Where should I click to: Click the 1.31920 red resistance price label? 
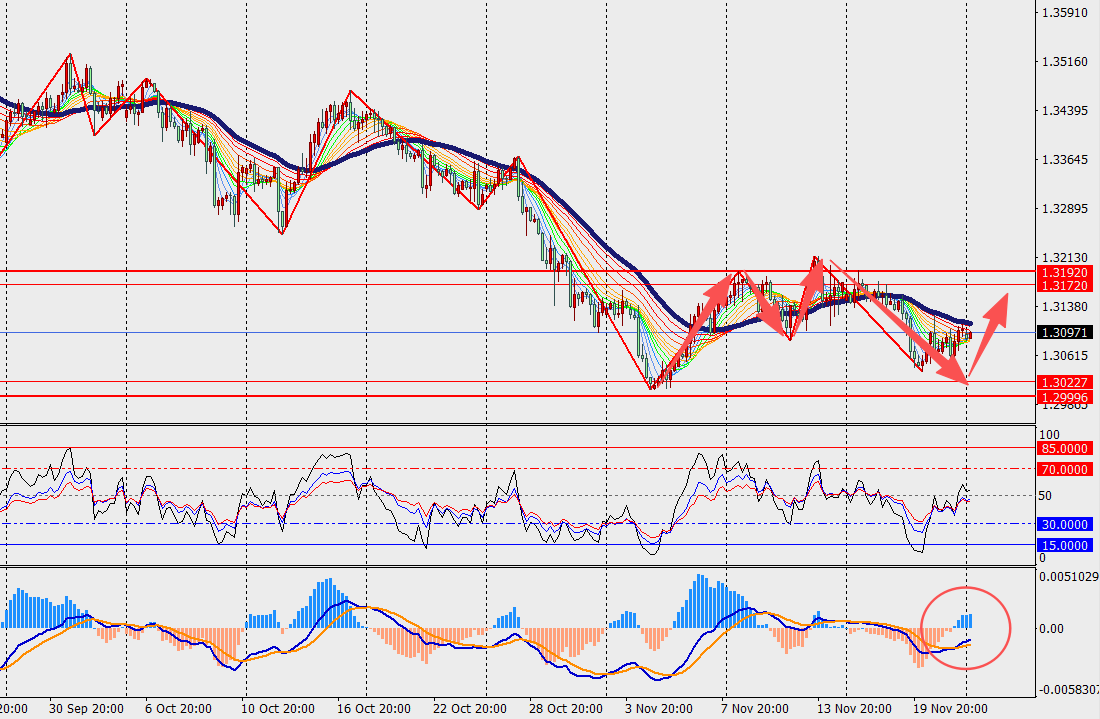(x=1064, y=272)
